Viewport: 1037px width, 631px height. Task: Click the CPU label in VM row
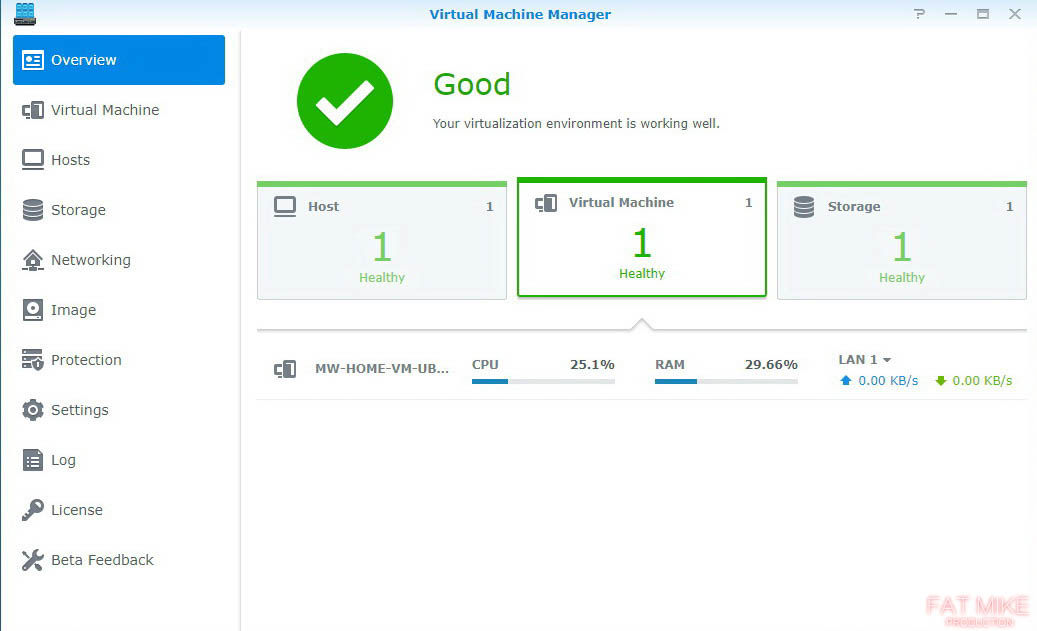(485, 364)
